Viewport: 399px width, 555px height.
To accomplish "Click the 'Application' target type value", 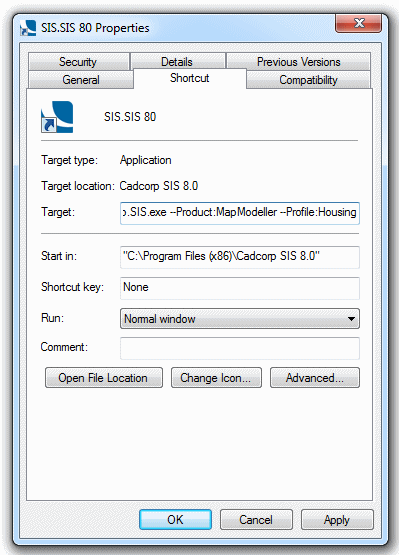I will point(146,160).
